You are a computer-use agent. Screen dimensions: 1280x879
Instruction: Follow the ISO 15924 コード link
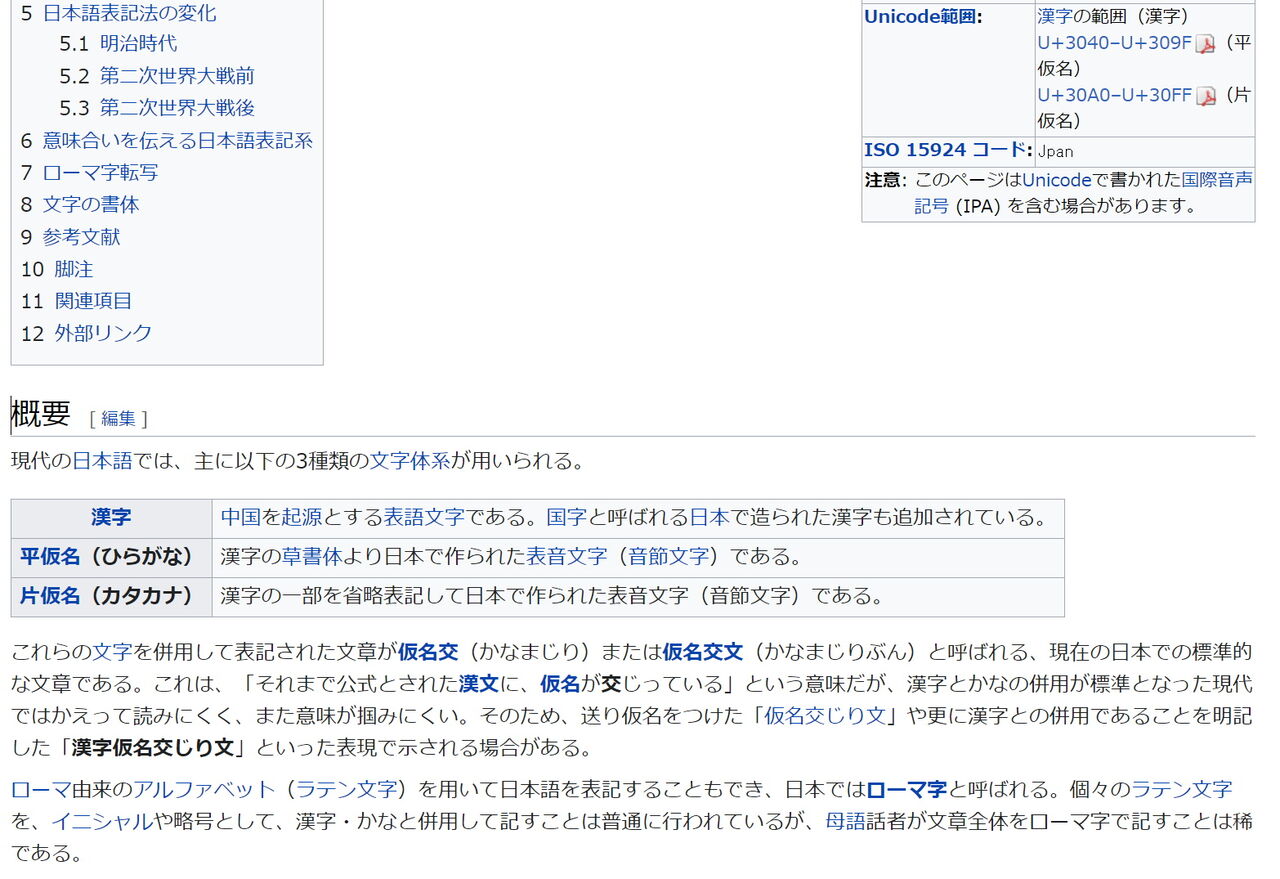[946, 150]
